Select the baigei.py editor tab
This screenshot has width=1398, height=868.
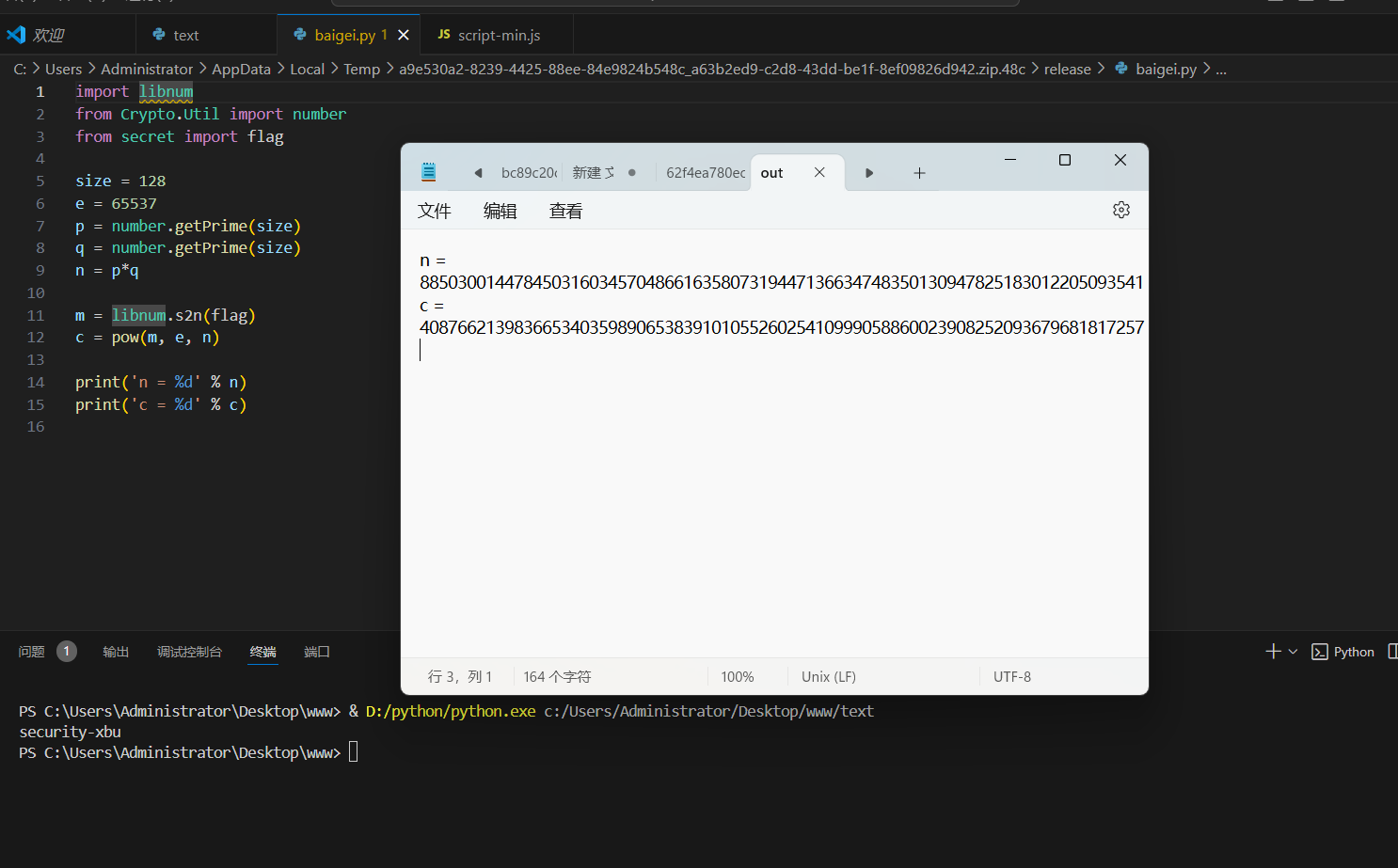[344, 35]
